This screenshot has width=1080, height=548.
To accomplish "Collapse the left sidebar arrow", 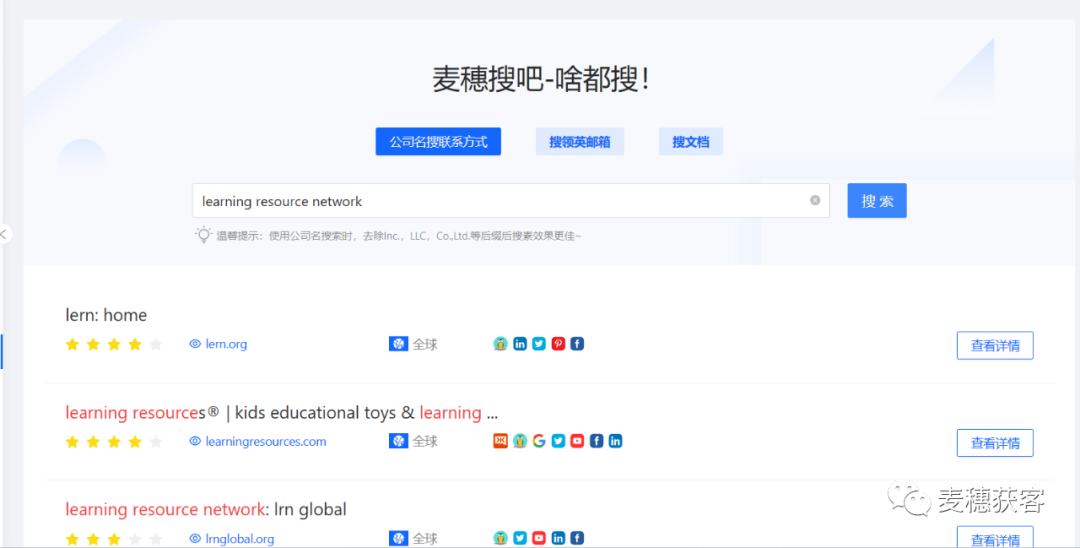I will 3,234.
